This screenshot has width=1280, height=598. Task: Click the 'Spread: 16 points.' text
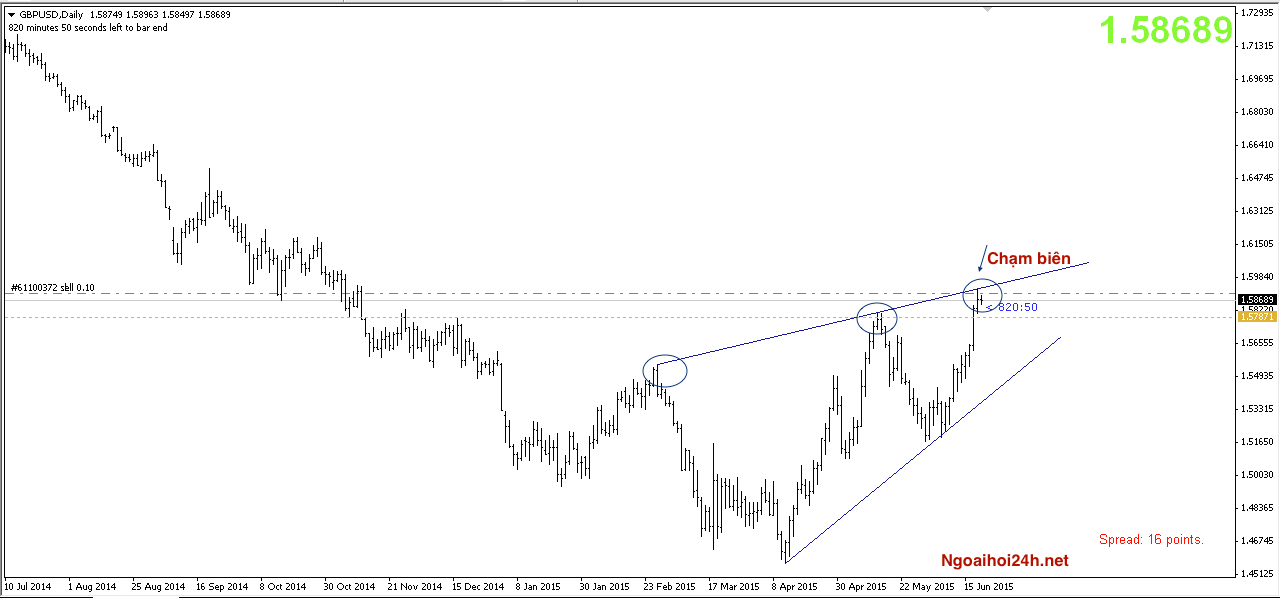click(1151, 540)
